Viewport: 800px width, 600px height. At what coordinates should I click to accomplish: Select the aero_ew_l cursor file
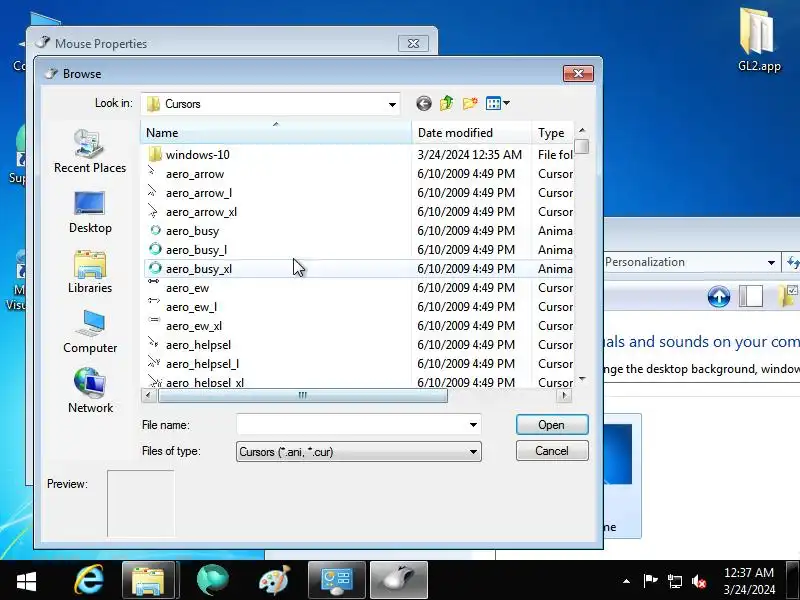[x=191, y=307]
